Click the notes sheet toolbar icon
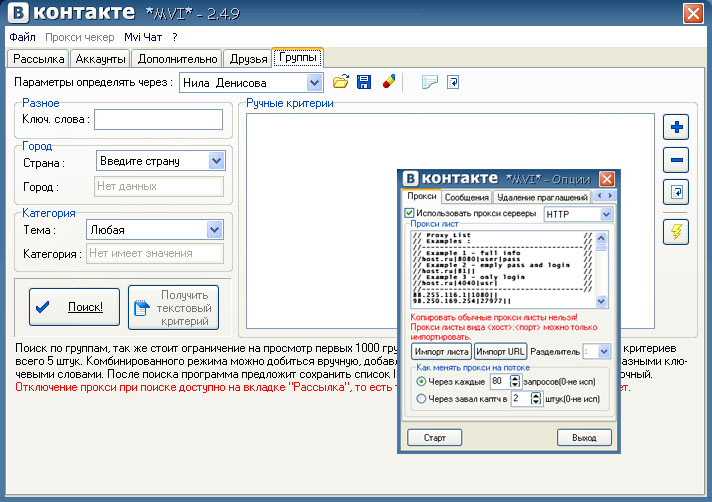This screenshot has height=502, width=712. tap(429, 82)
